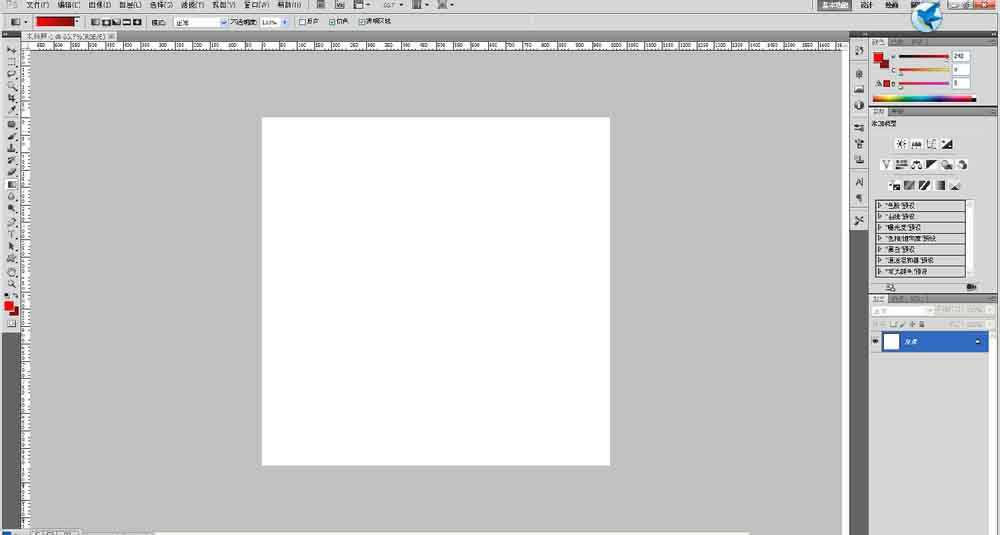Select the Lasso tool
Viewport: 1000px width, 535px height.
pos(12,73)
